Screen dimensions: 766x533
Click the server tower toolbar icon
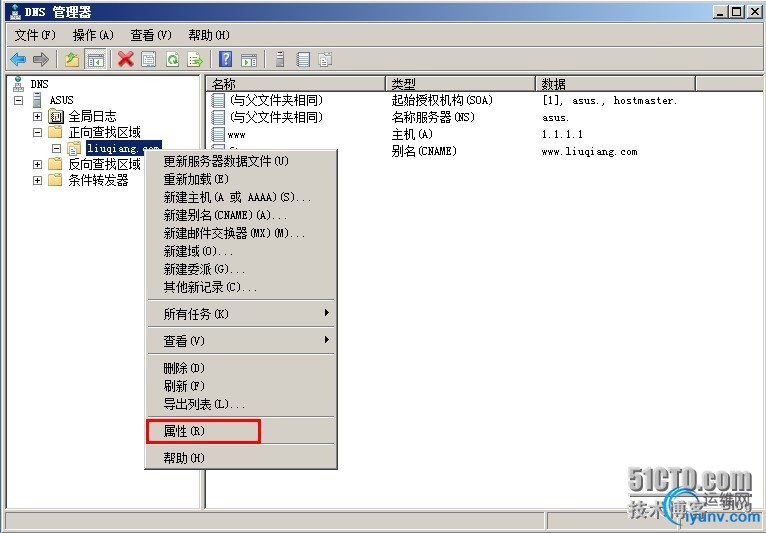tap(280, 60)
